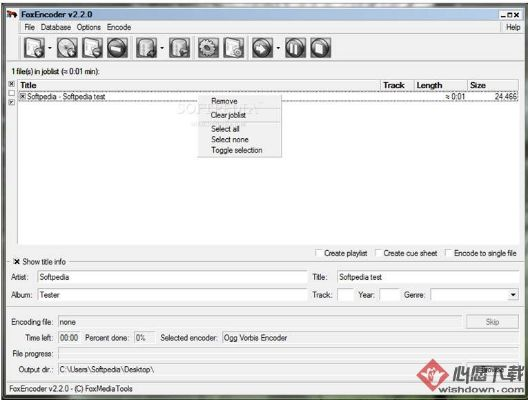Pause encoding with the pause icon
The width and height of the screenshot is (528, 400).
coord(295,48)
